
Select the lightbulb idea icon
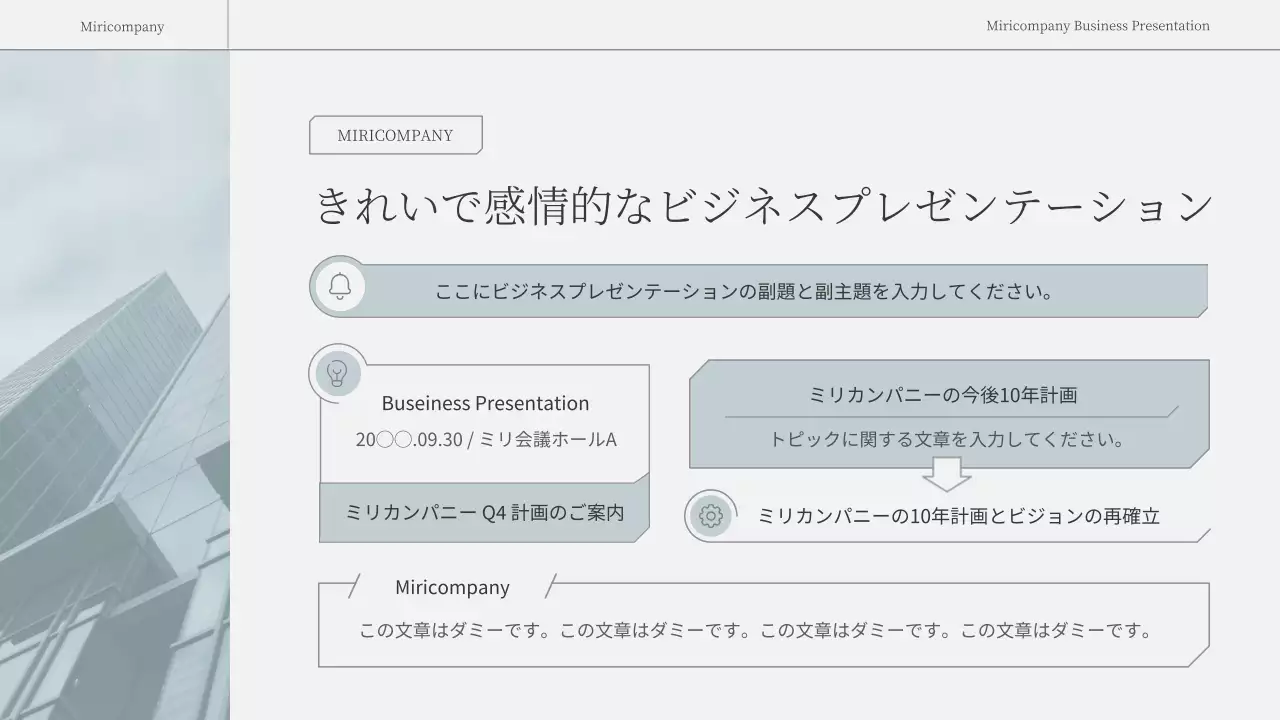pos(337,373)
